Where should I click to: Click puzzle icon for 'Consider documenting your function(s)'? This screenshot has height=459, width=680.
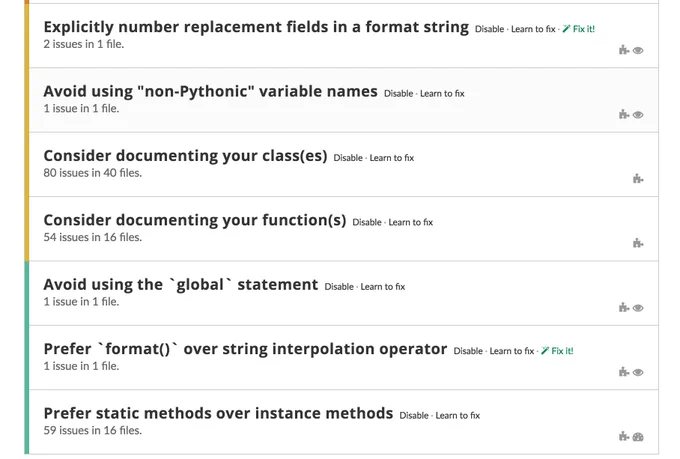pyautogui.click(x=638, y=243)
